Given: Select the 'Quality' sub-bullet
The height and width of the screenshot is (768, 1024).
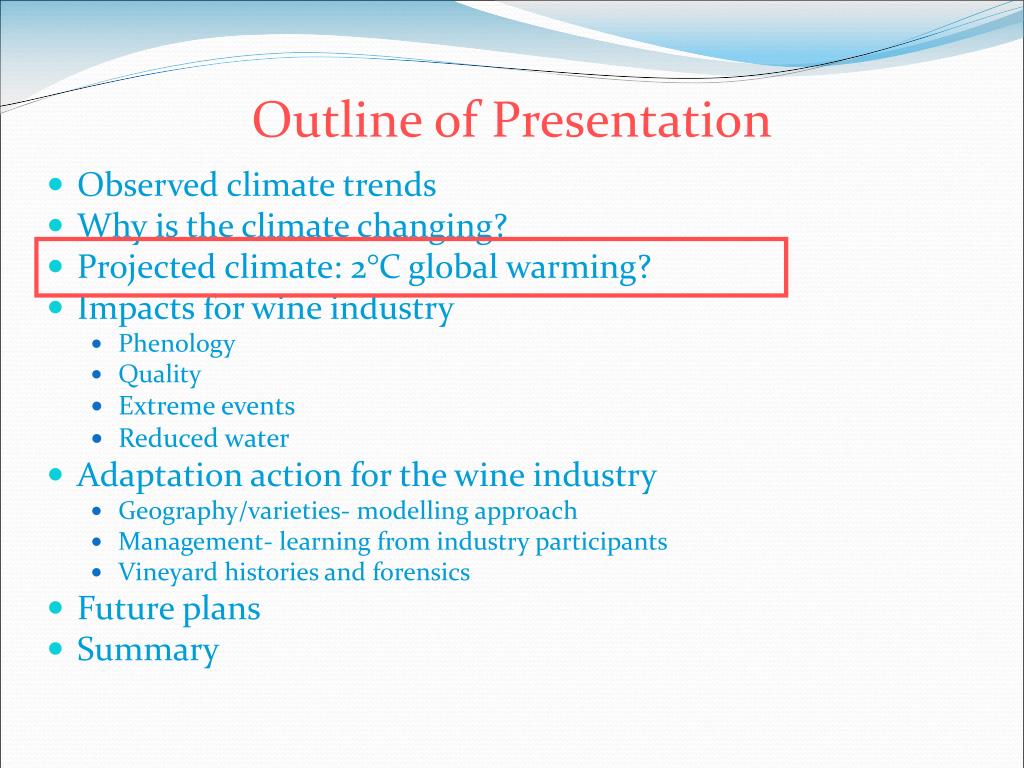Looking at the screenshot, I should 159,375.
